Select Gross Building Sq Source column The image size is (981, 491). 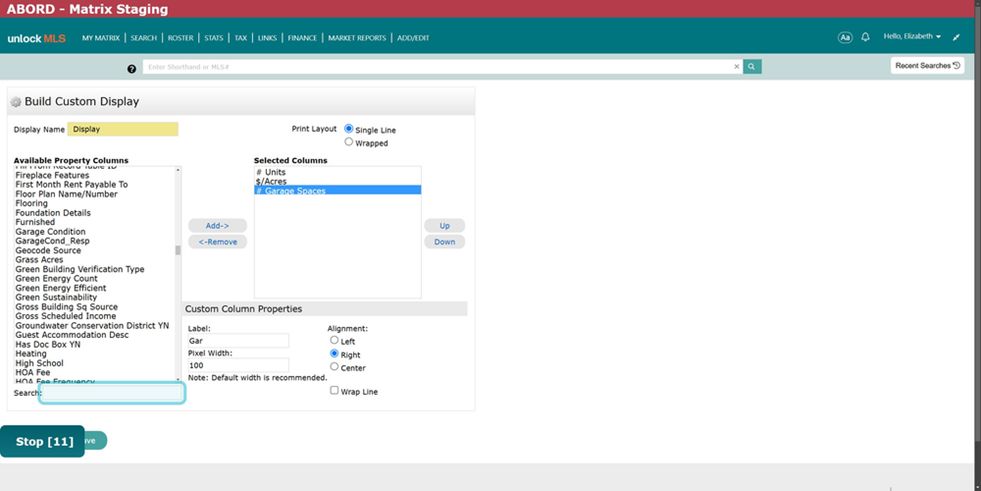coord(66,306)
